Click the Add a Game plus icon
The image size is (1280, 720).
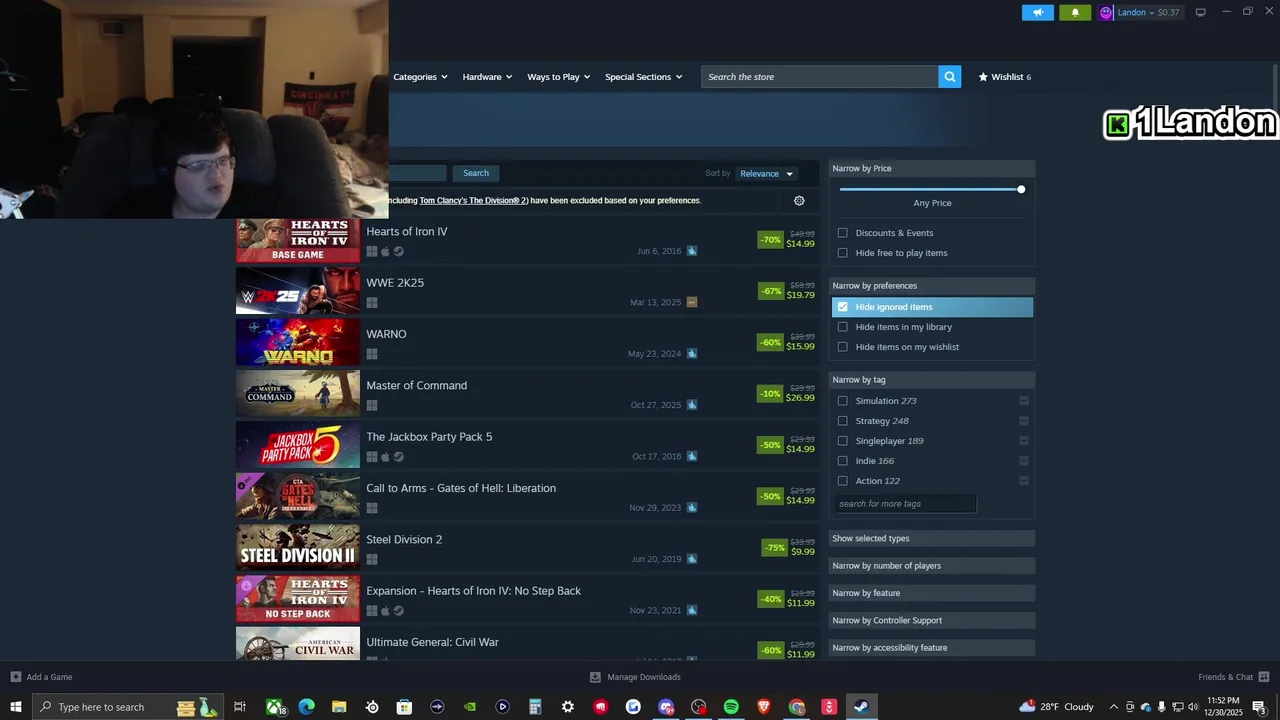click(x=15, y=677)
